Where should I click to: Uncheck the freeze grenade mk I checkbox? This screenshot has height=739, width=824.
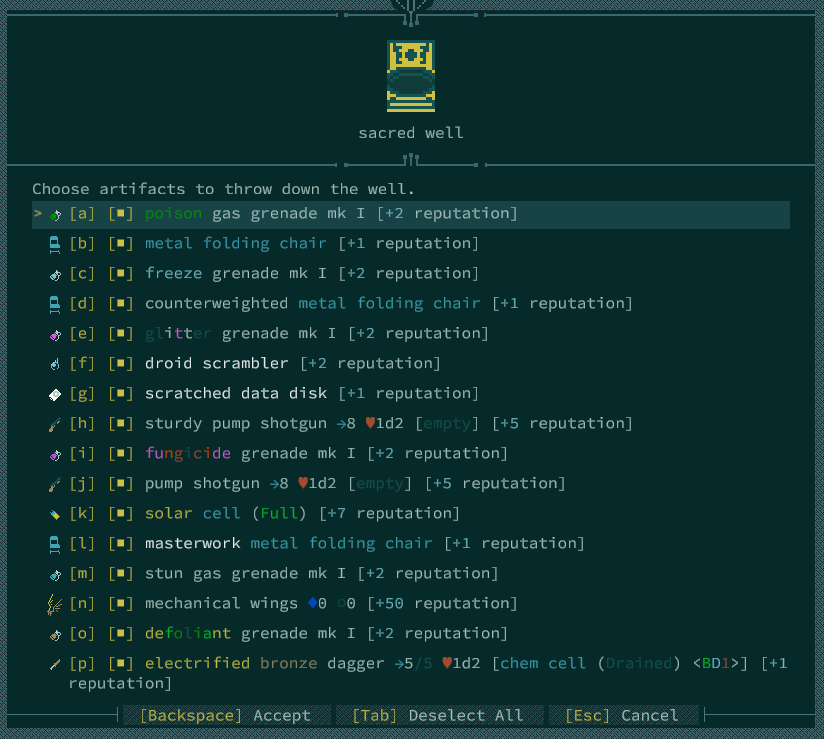pos(120,274)
